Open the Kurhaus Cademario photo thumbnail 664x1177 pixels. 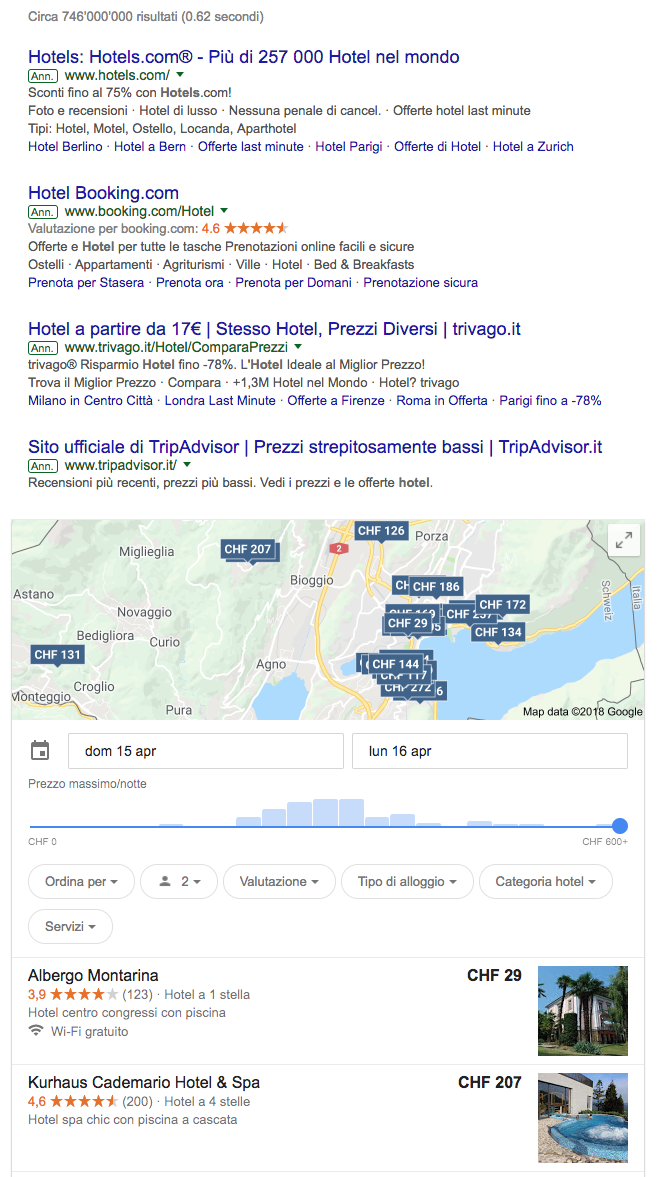tap(583, 1118)
